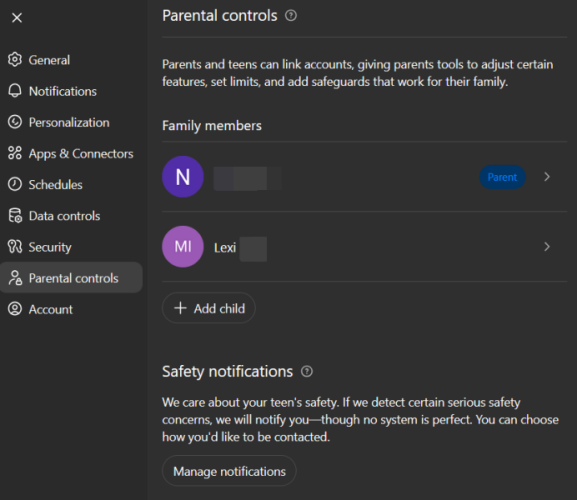Go to the Notifications section
Screen dimensions: 577x500
71,91
